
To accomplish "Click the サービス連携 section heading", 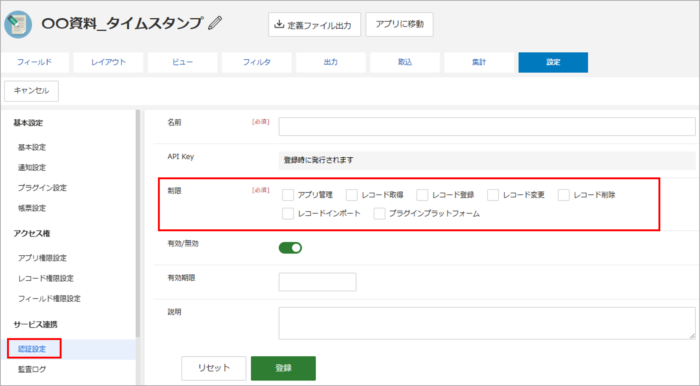I will tap(35, 324).
